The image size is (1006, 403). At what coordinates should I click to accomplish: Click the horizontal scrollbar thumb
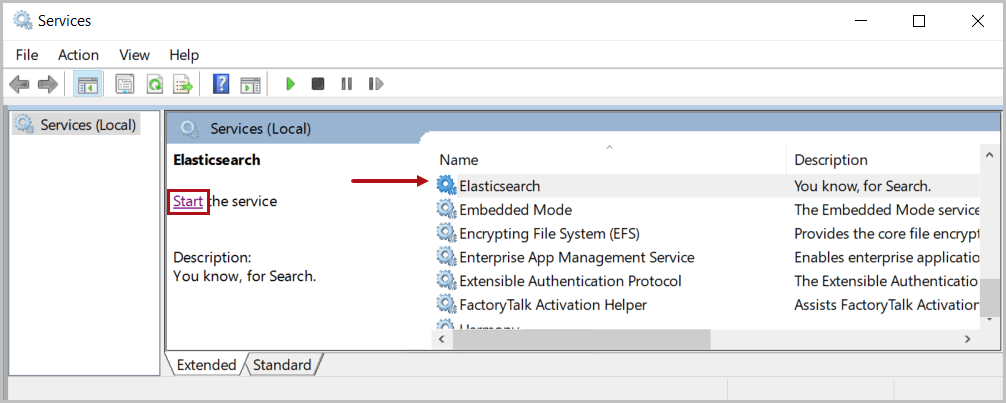pos(581,339)
